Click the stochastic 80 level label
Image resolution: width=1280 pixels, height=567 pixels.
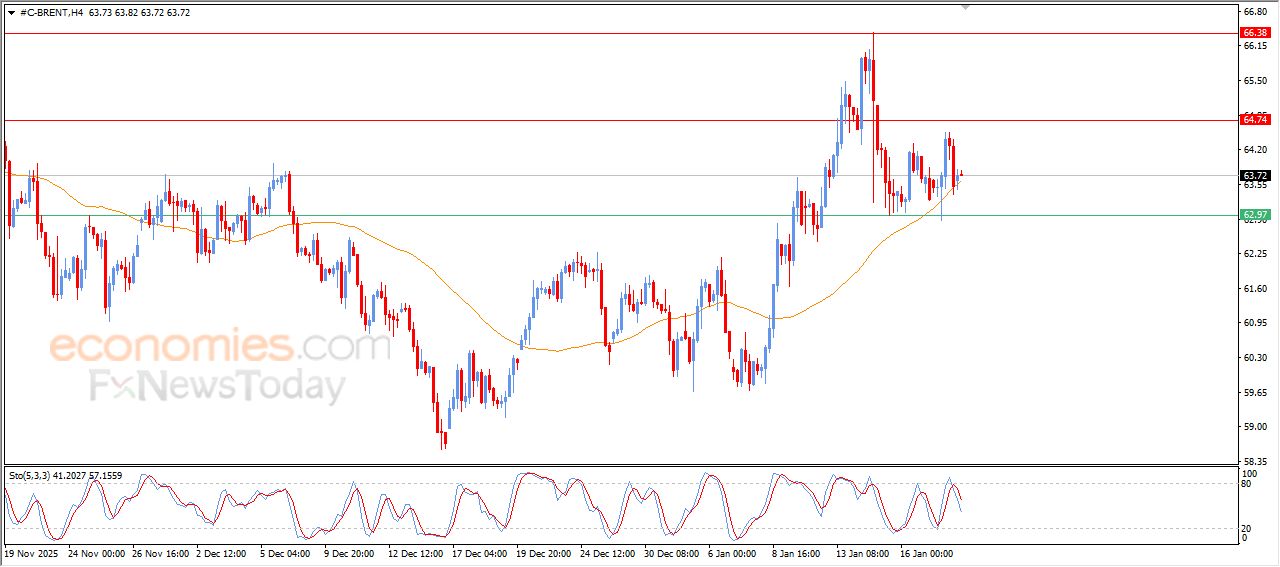(1246, 484)
